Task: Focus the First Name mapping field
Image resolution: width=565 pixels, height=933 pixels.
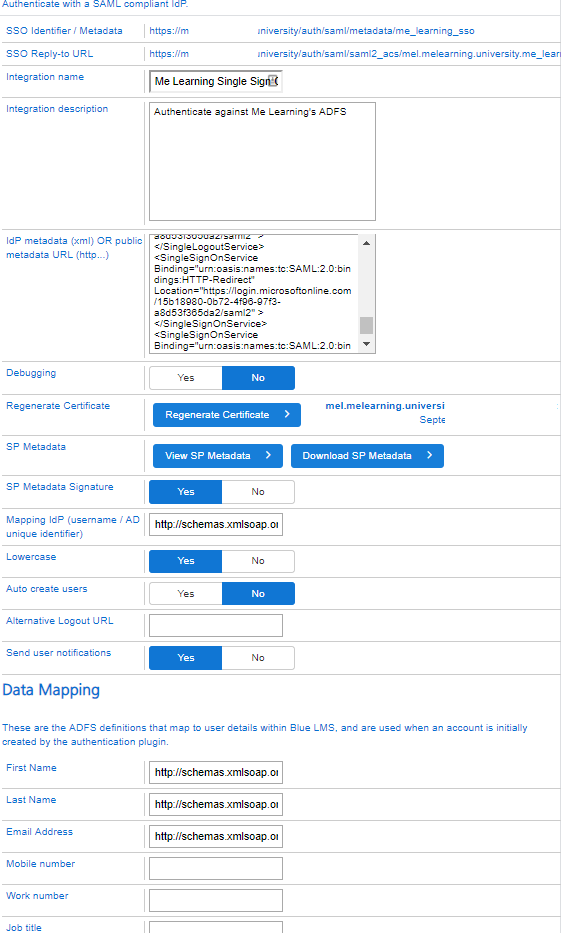Action: coord(216,772)
